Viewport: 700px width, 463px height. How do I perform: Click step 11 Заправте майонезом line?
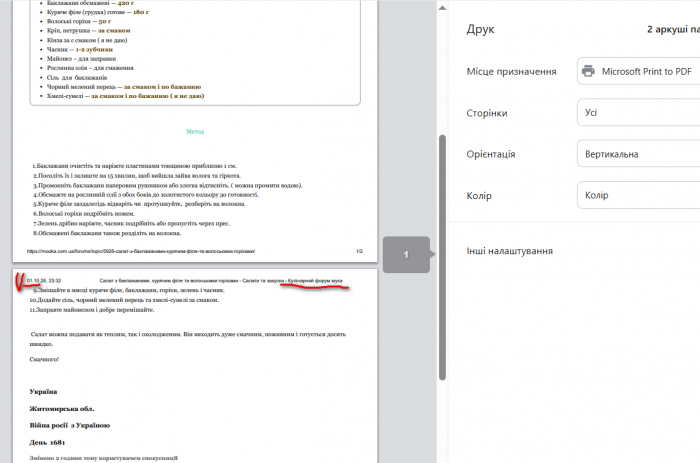92,309
